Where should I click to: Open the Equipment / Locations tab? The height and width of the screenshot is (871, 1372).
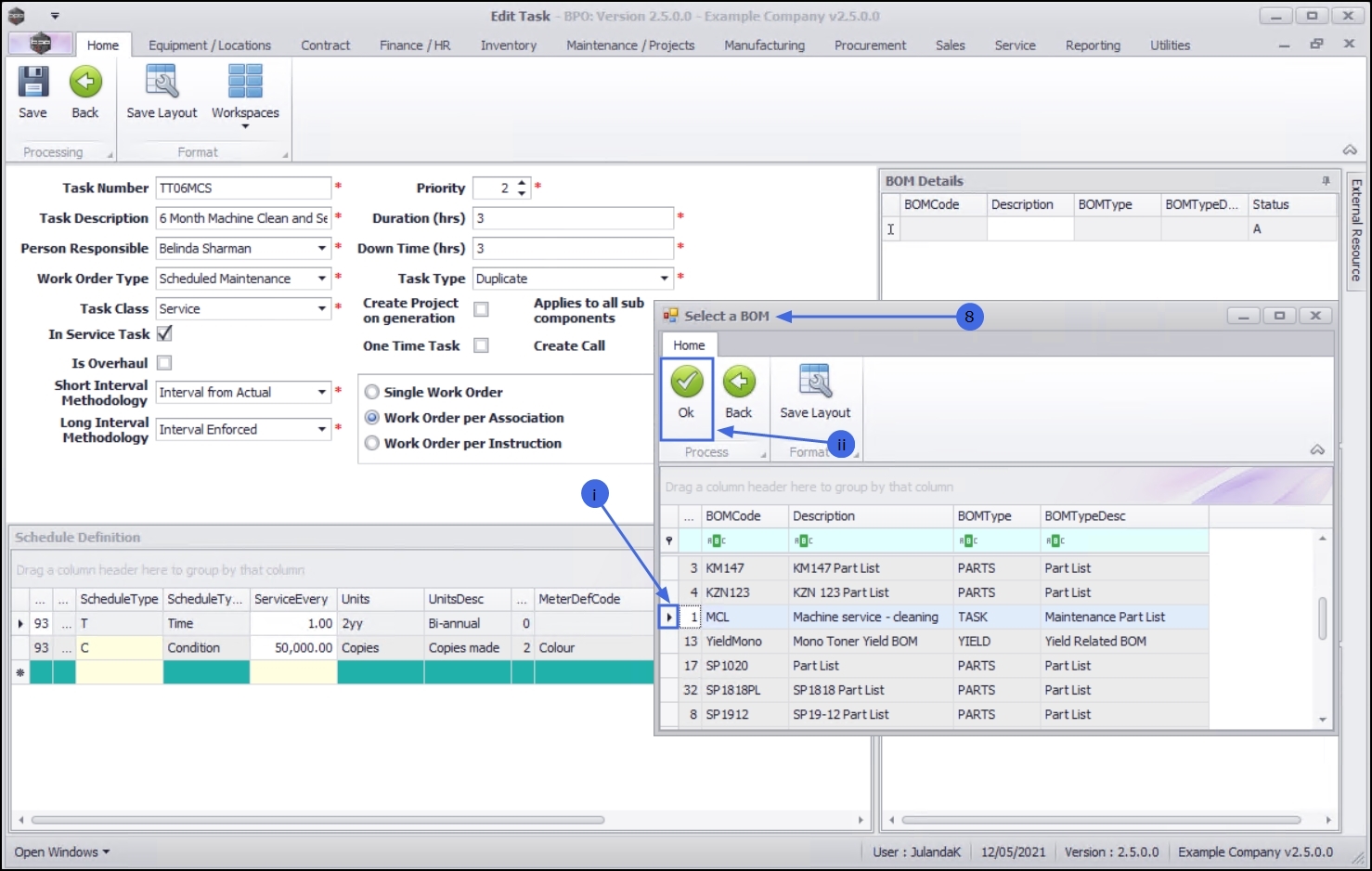[x=210, y=45]
